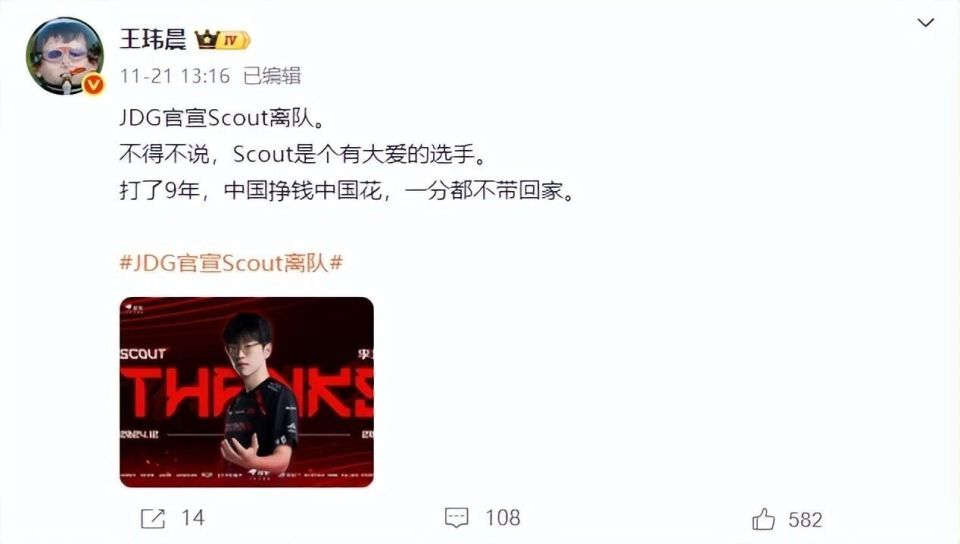This screenshot has height=544, width=960.
Task: Open comments via speech bubble icon
Action: (x=456, y=518)
